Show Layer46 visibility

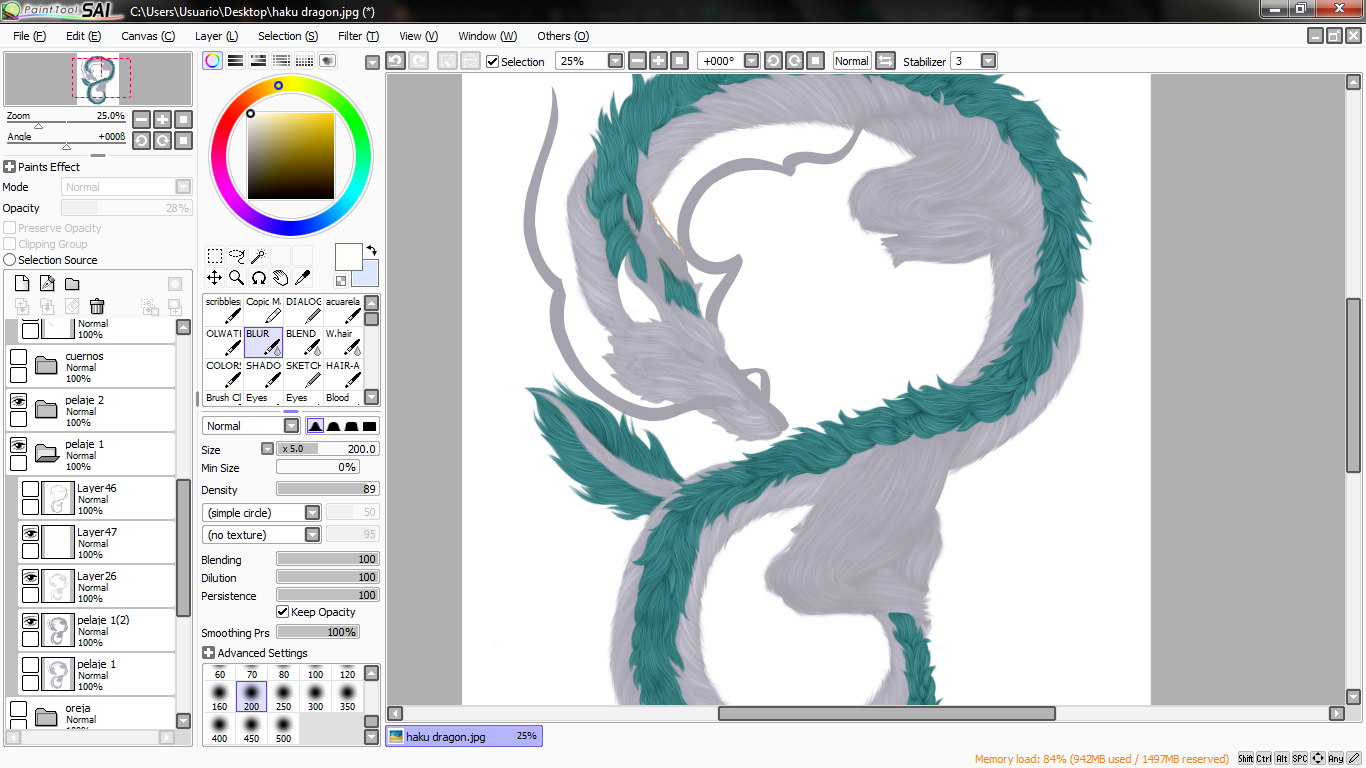30,489
